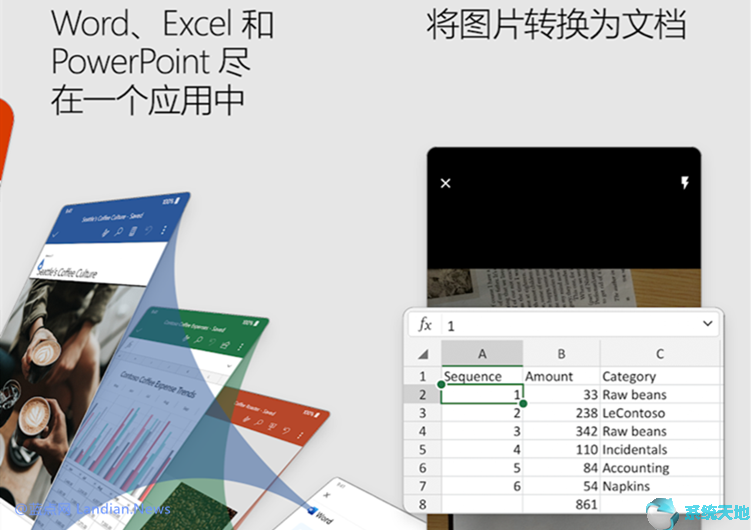Select the cell with amount 110
The height and width of the screenshot is (530, 751).
(x=561, y=449)
